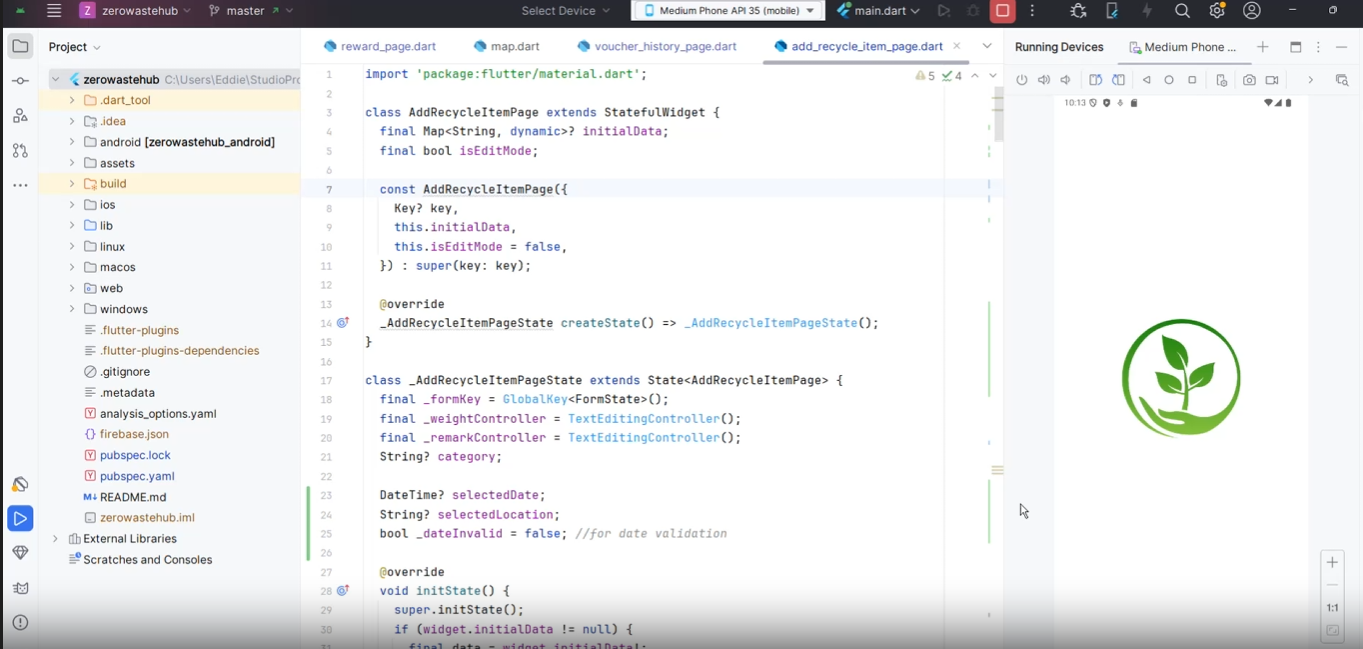Open the master branch dropdown
This screenshot has width=1363, height=649.
point(250,11)
